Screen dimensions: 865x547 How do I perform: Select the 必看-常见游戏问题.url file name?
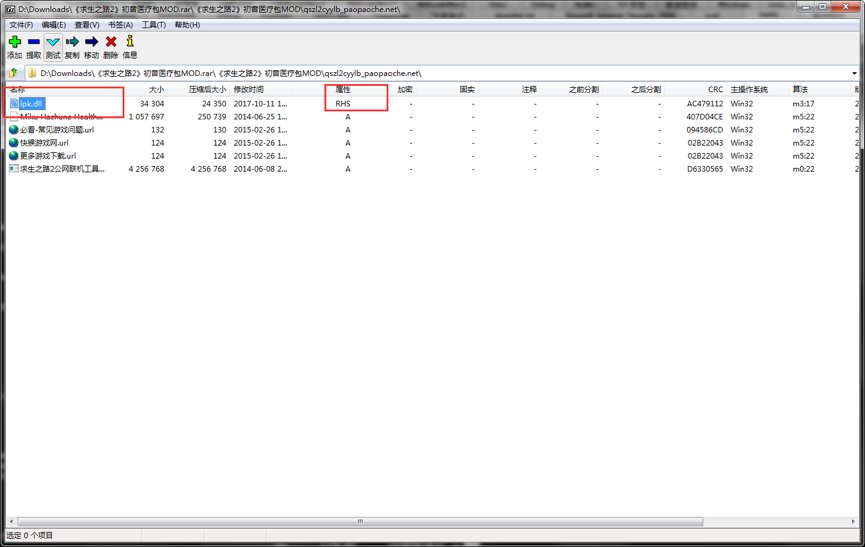[57, 130]
